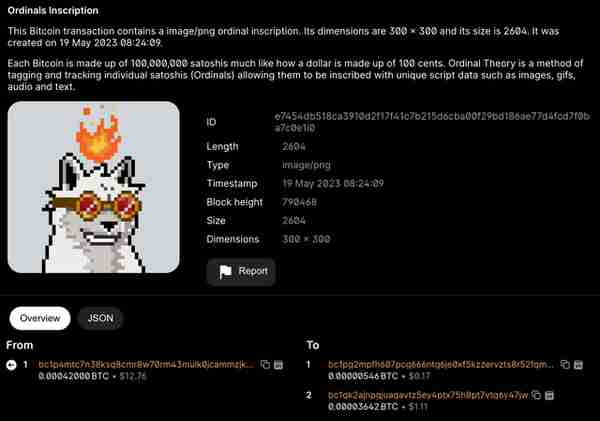
Task: Click the Block height value 790468
Action: point(299,202)
